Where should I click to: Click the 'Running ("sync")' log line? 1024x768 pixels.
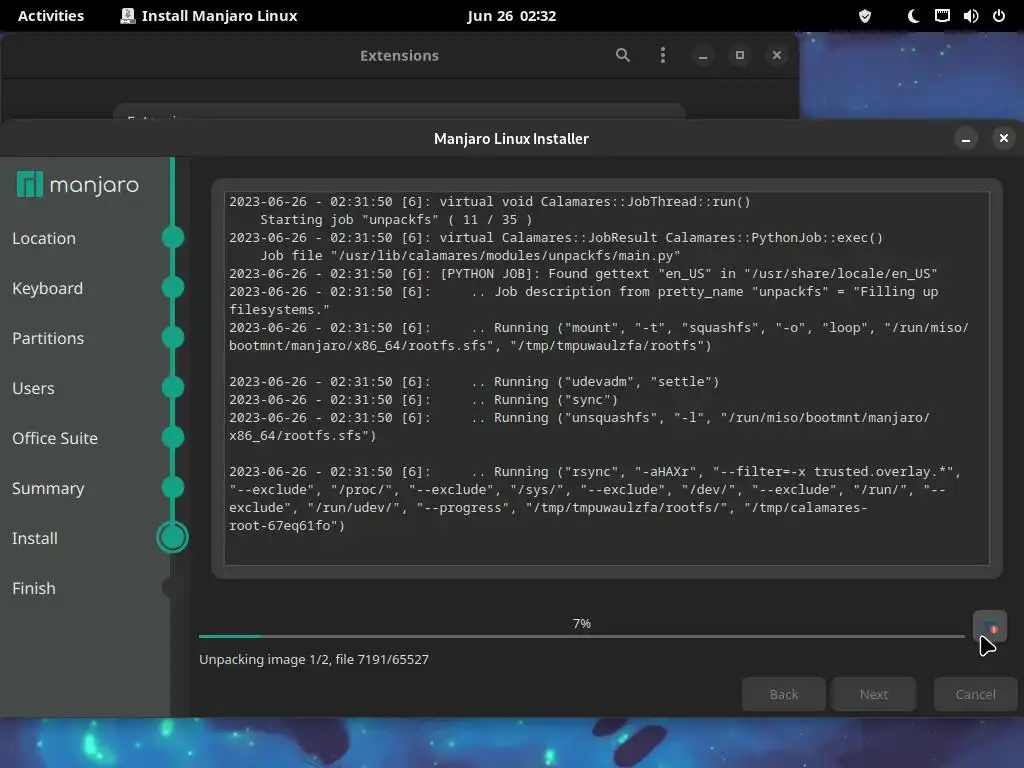point(423,400)
